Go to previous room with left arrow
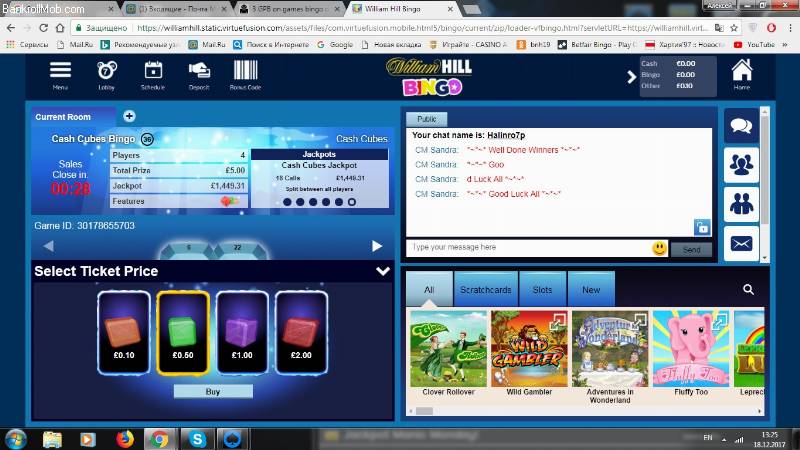The height and width of the screenshot is (450, 800). 49,246
